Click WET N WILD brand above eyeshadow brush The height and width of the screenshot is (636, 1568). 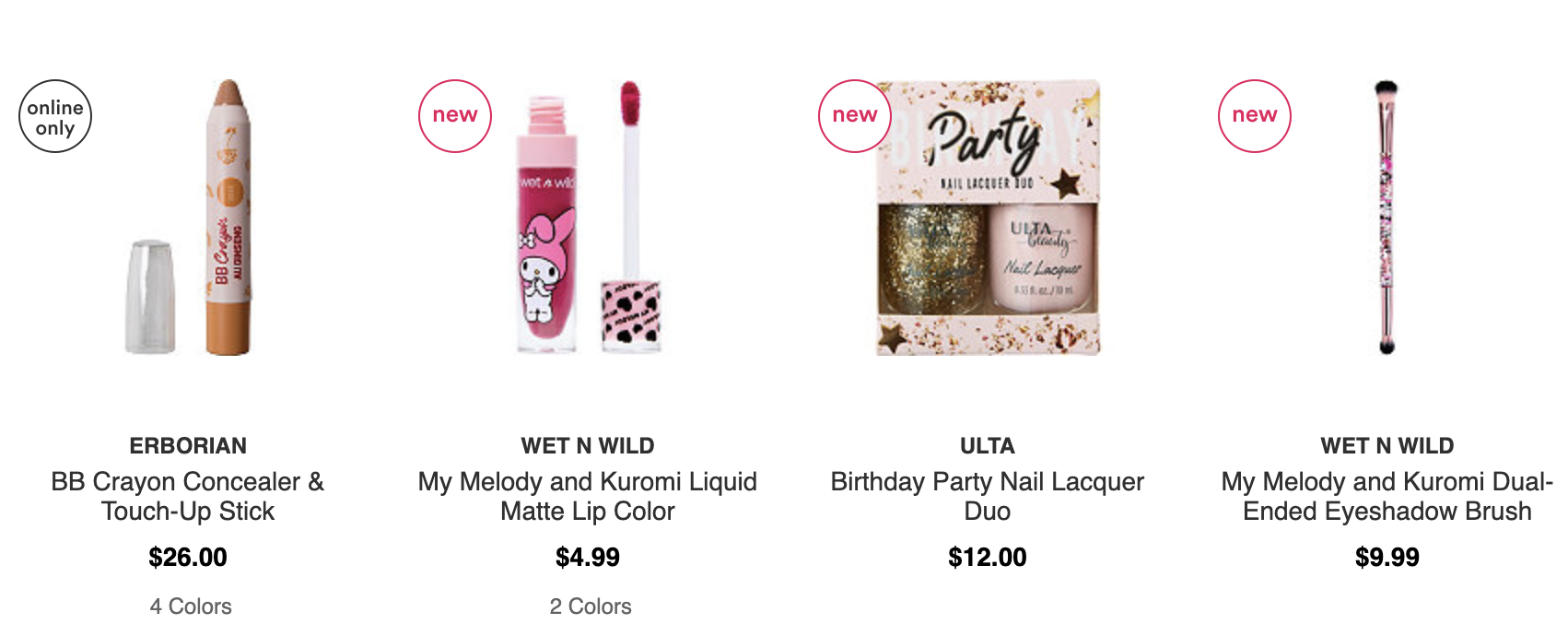coord(1387,446)
